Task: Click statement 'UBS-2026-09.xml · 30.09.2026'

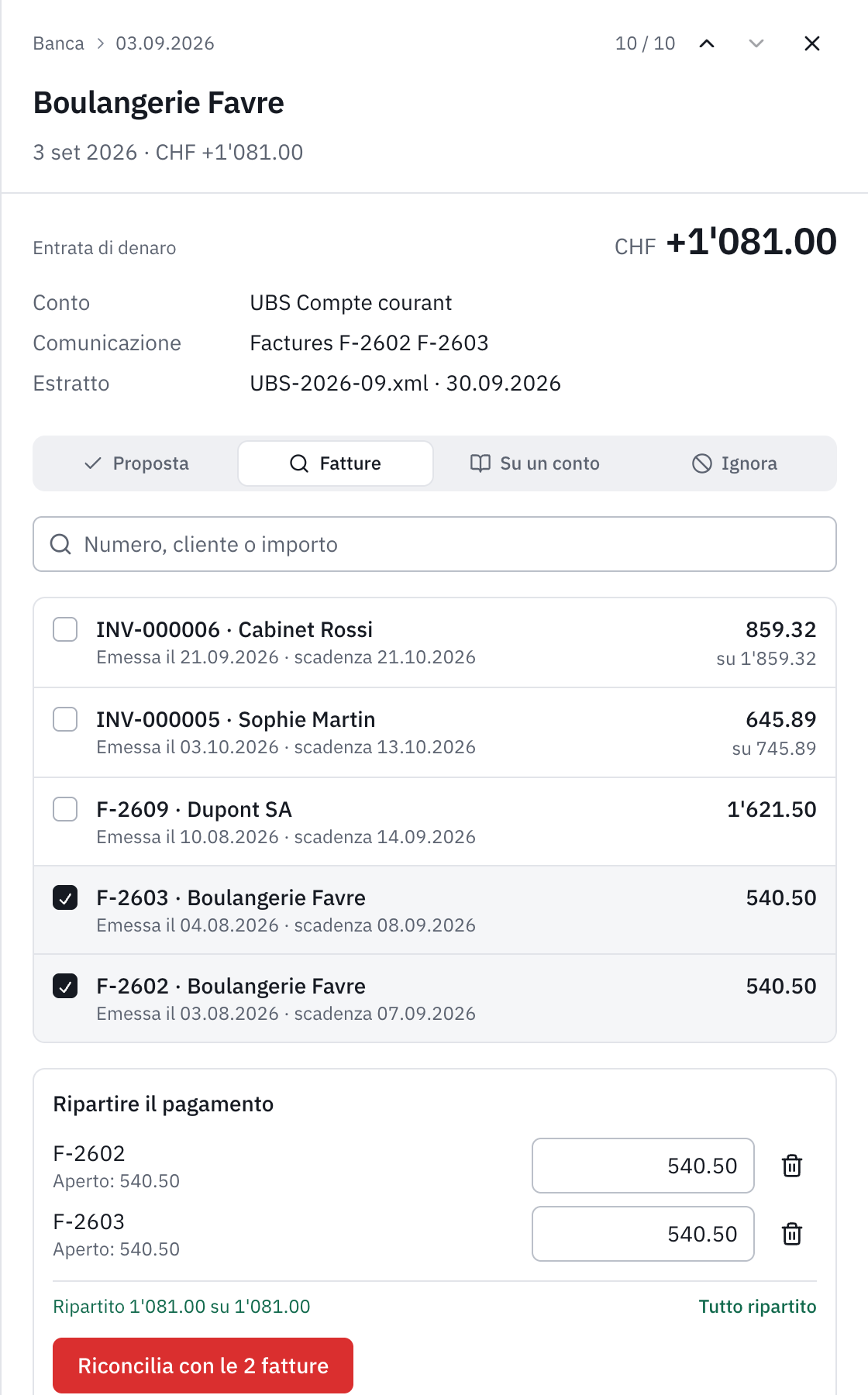Action: (405, 384)
